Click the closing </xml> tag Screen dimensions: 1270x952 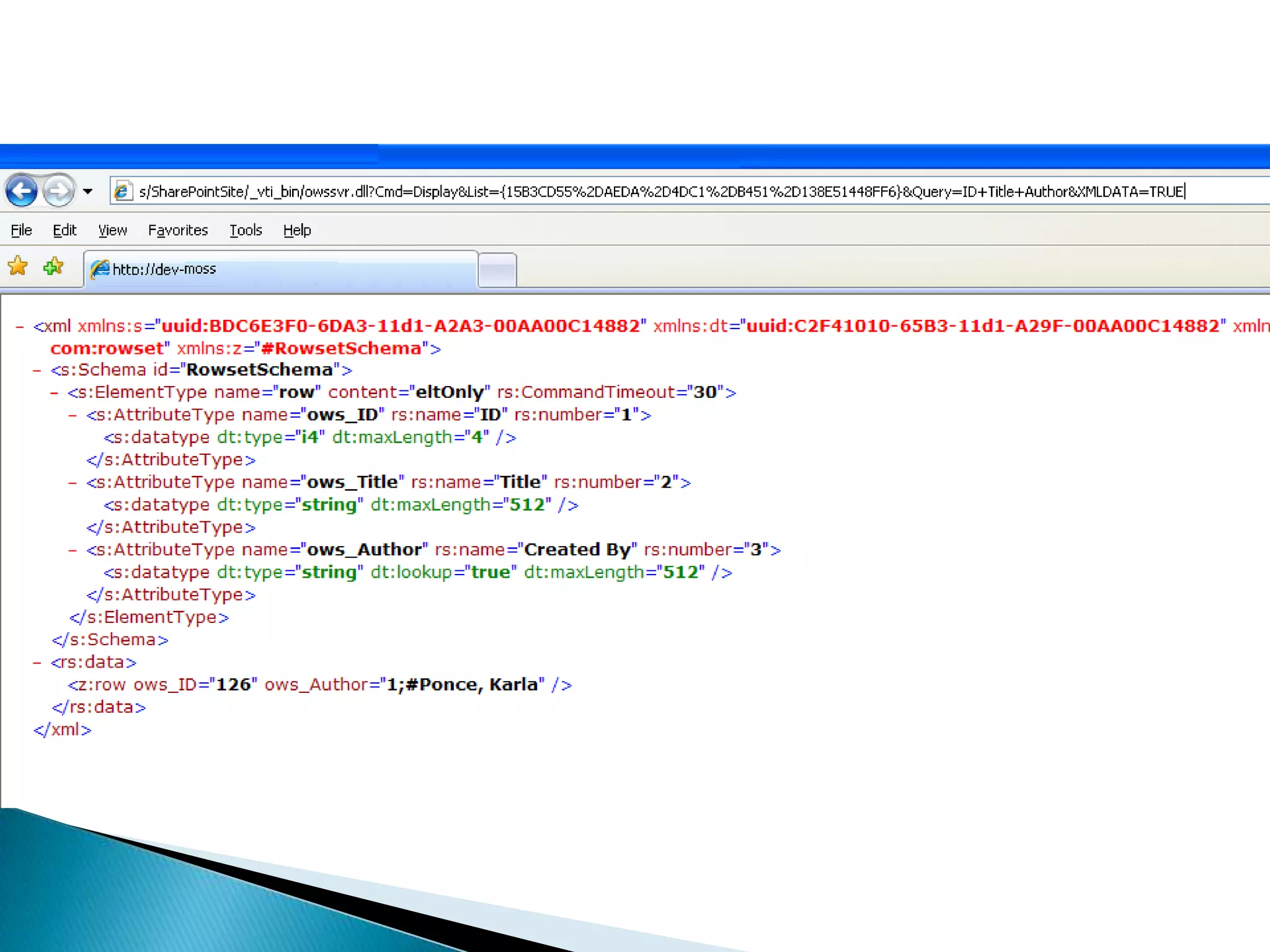coord(63,729)
